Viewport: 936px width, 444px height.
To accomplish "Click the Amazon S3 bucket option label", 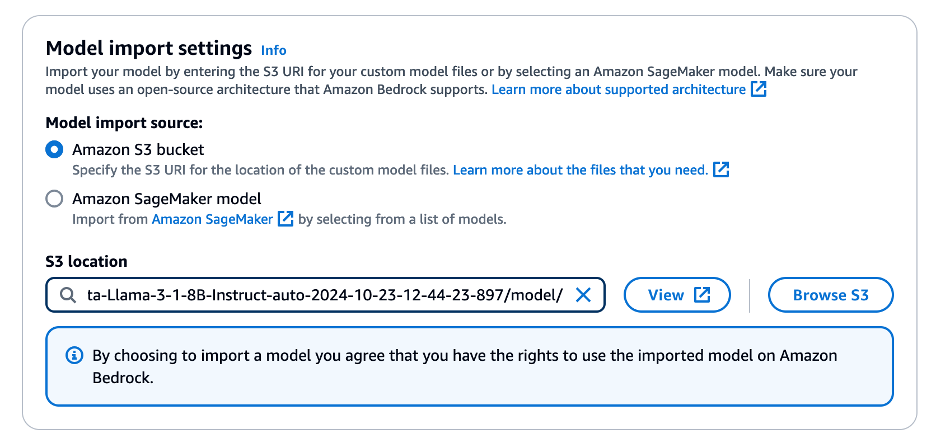I will click(137, 150).
